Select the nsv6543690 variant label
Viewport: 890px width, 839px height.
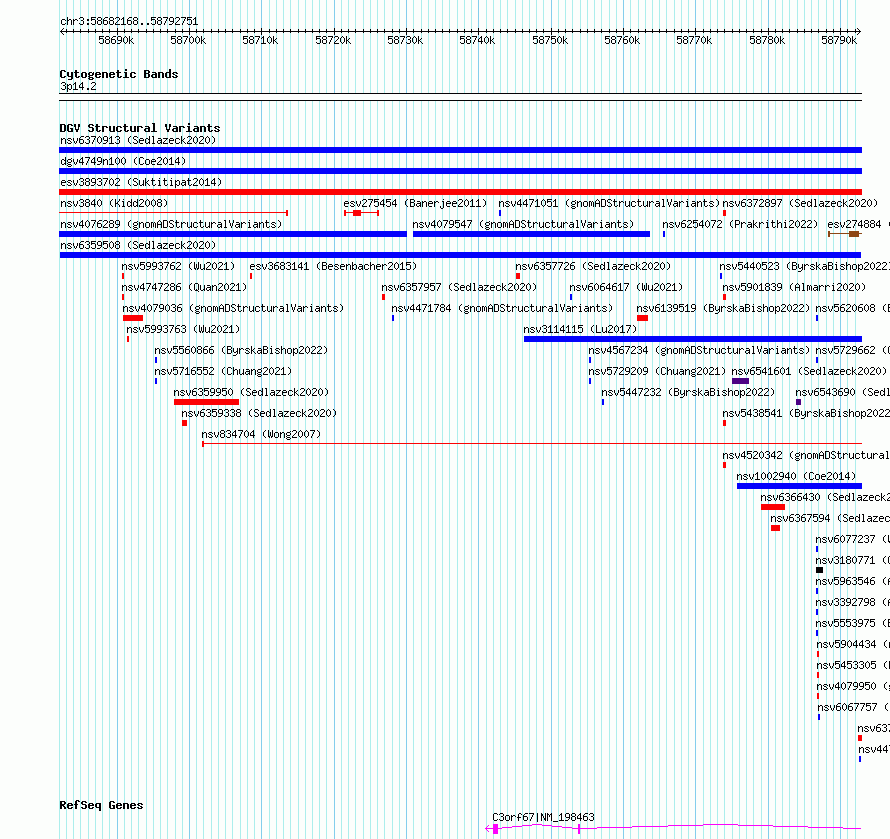(842, 392)
